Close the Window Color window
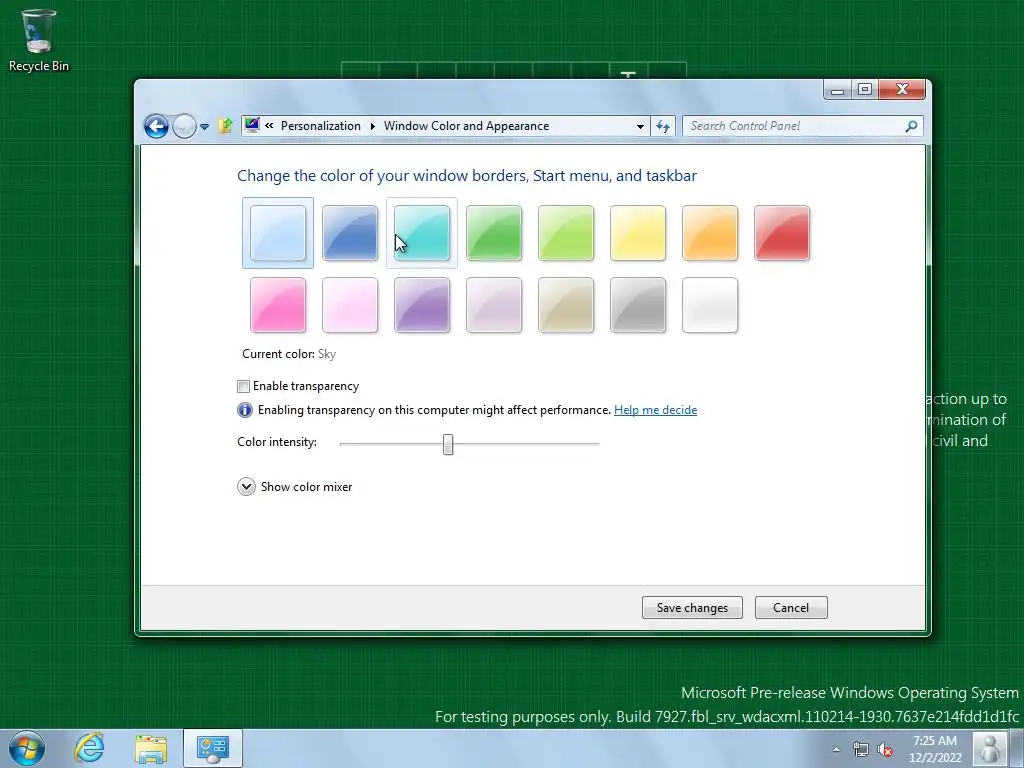The image size is (1024, 768). [x=902, y=89]
